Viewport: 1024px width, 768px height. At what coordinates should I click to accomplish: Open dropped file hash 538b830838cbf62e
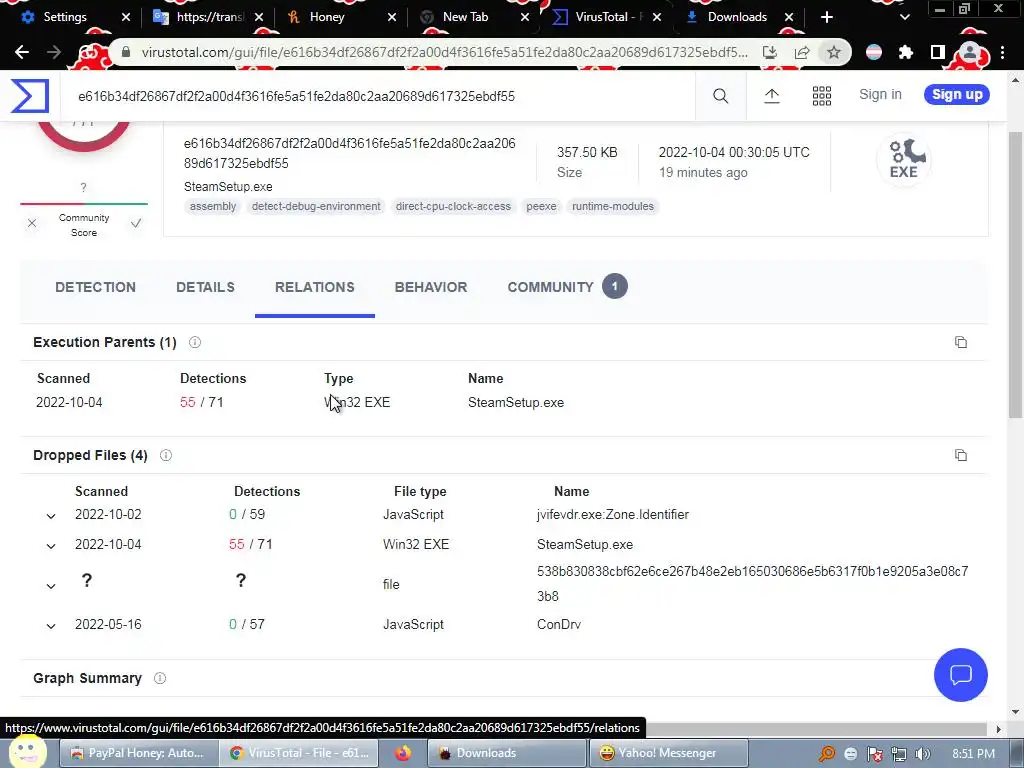(x=752, y=584)
